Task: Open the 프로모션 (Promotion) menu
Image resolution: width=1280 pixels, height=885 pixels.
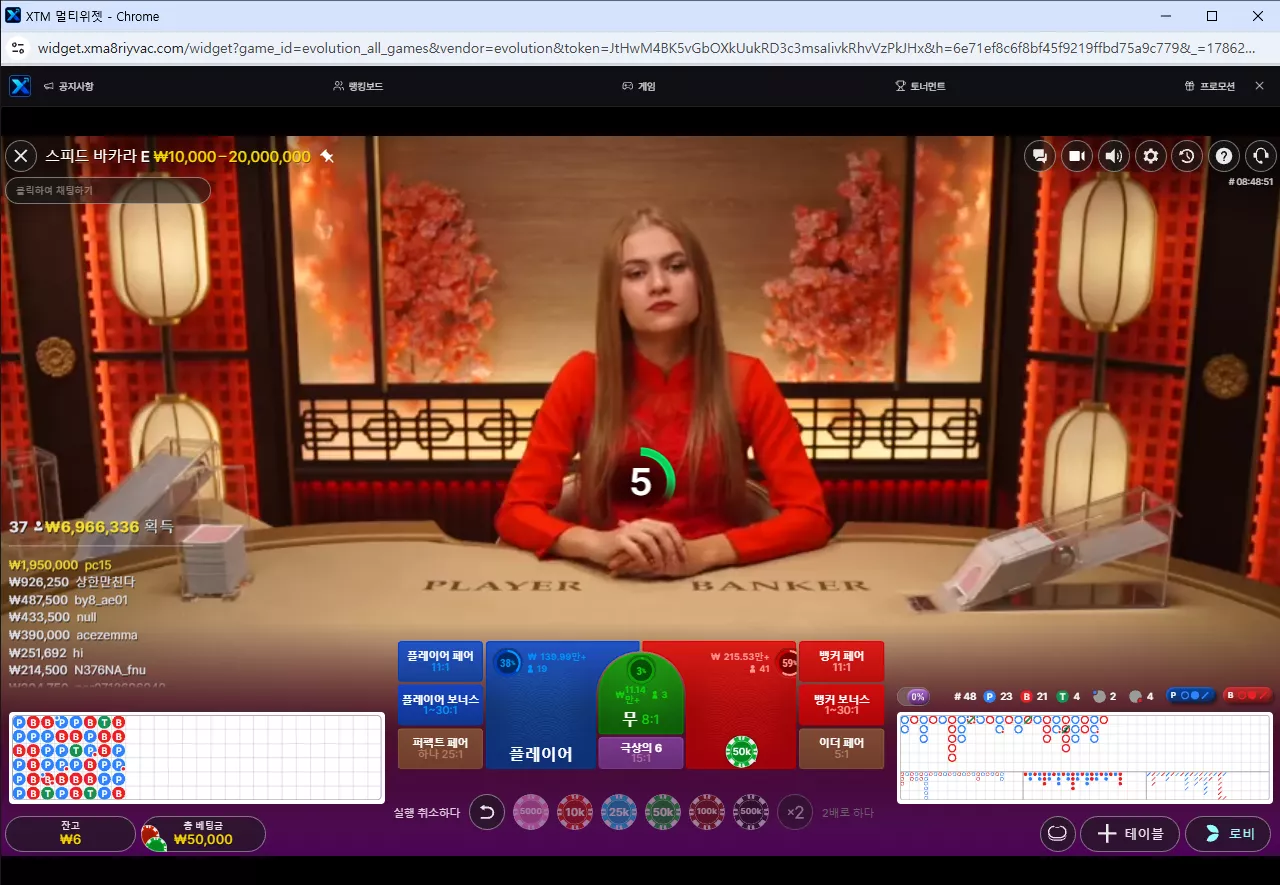Action: pyautogui.click(x=1209, y=86)
